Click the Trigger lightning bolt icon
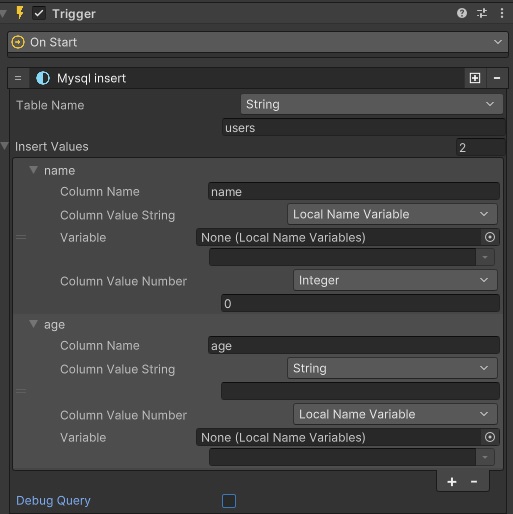Screen dimensions: 513x514 tap(20, 13)
